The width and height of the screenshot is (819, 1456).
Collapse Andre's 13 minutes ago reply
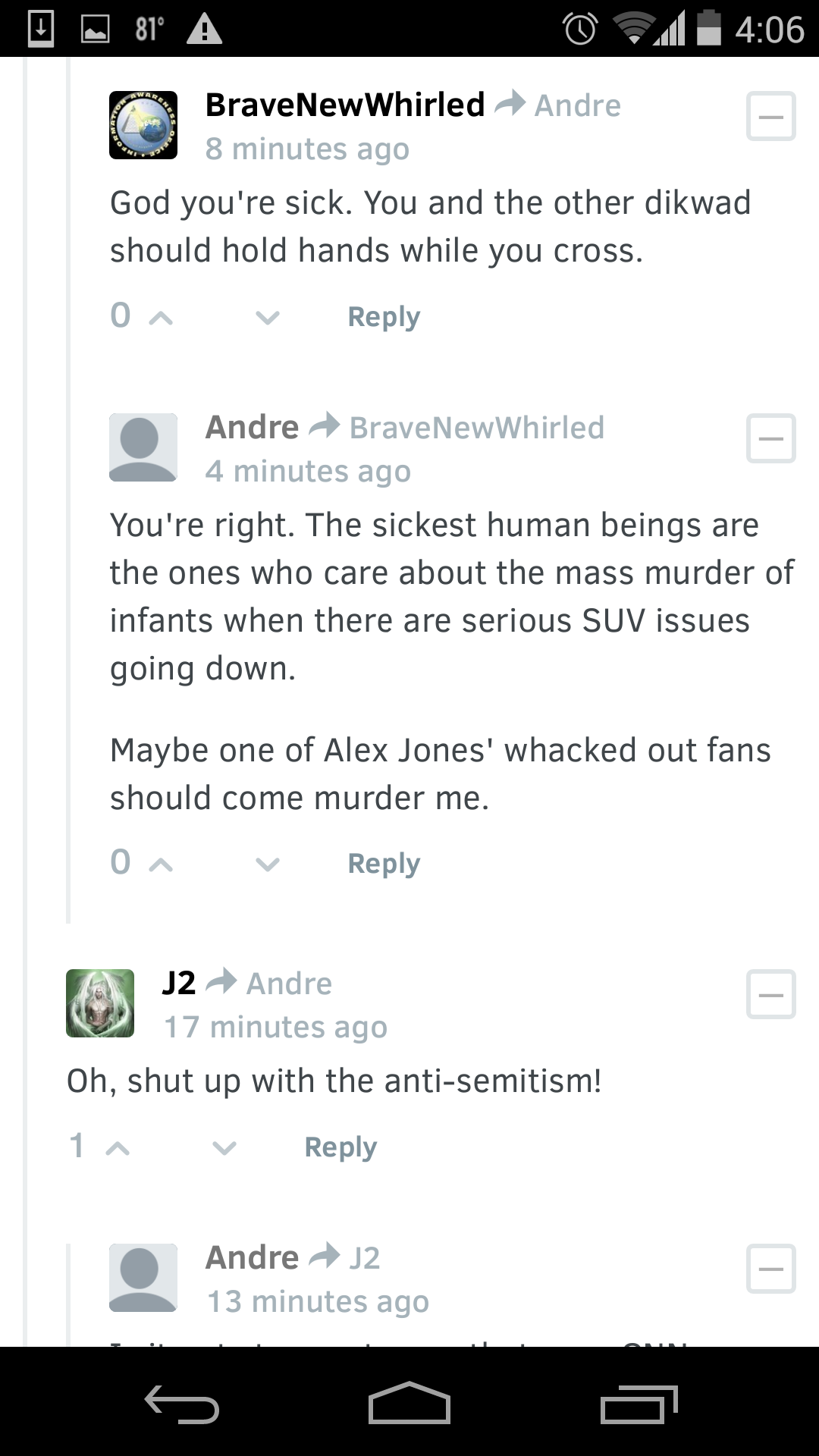pyautogui.click(x=770, y=1268)
